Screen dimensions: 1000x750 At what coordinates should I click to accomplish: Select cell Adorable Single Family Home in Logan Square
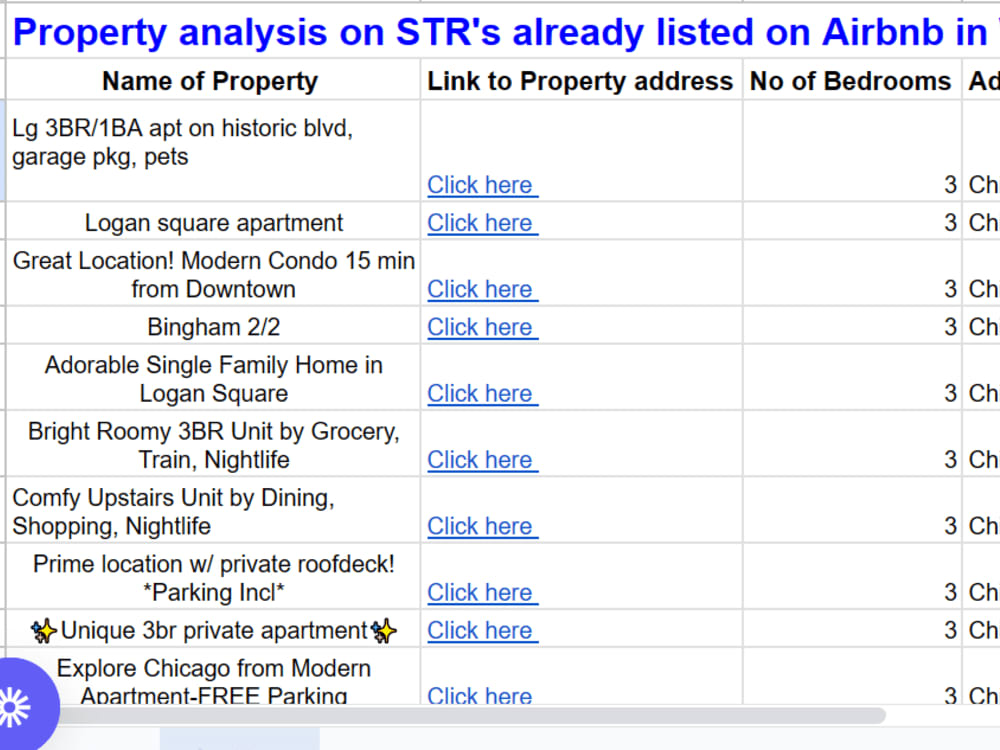coord(213,379)
